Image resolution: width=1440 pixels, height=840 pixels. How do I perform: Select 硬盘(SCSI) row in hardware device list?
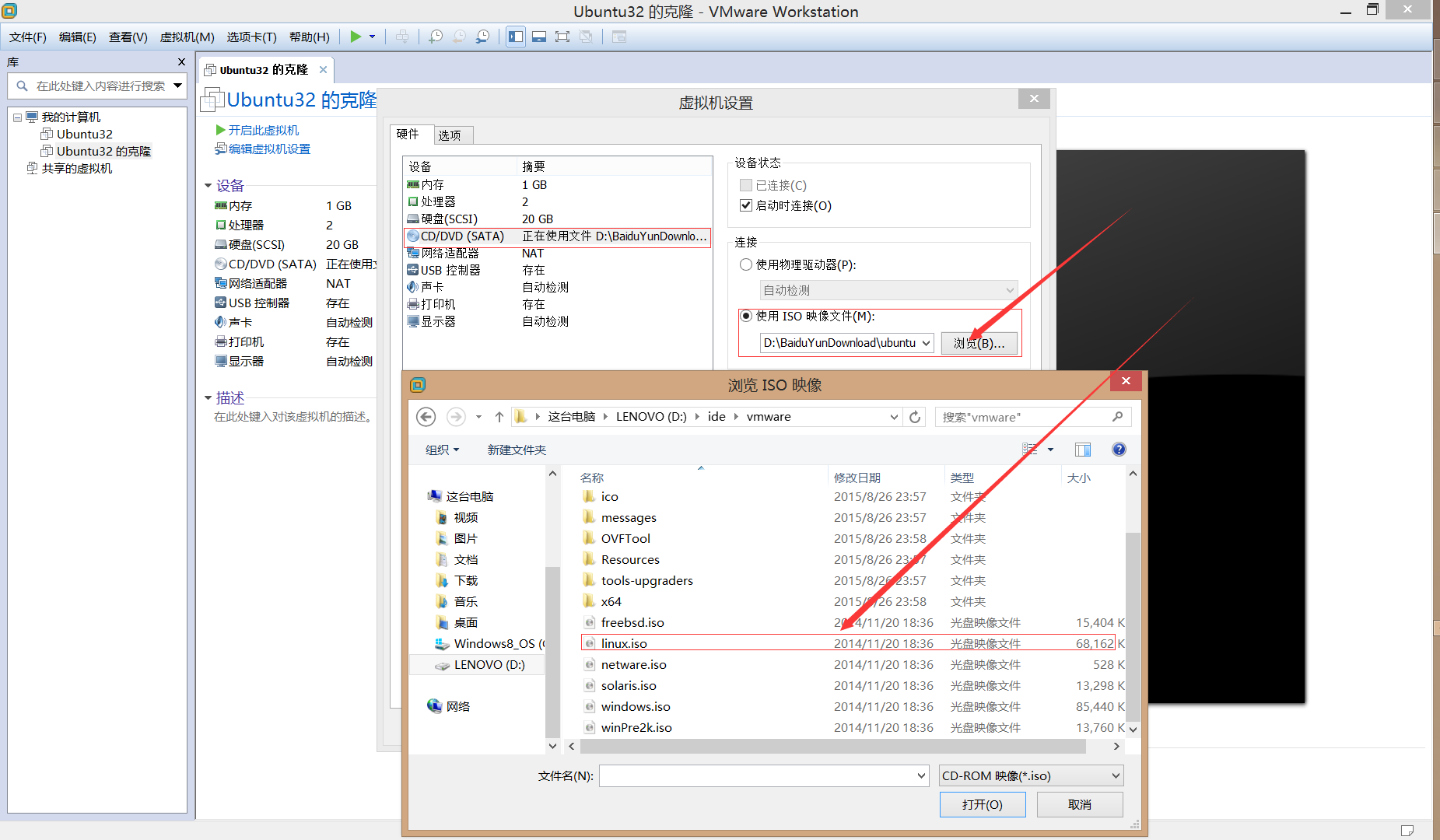[557, 219]
